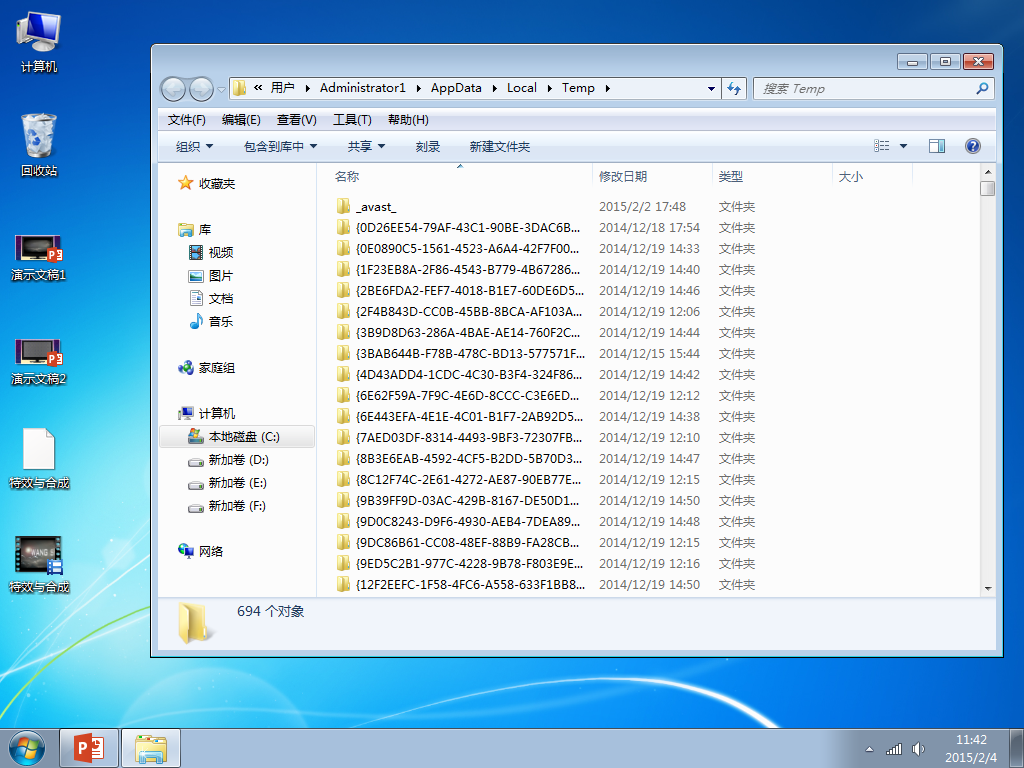Click scrollbar down arrow in file list
Screen dimensions: 1024x768
(x=987, y=588)
